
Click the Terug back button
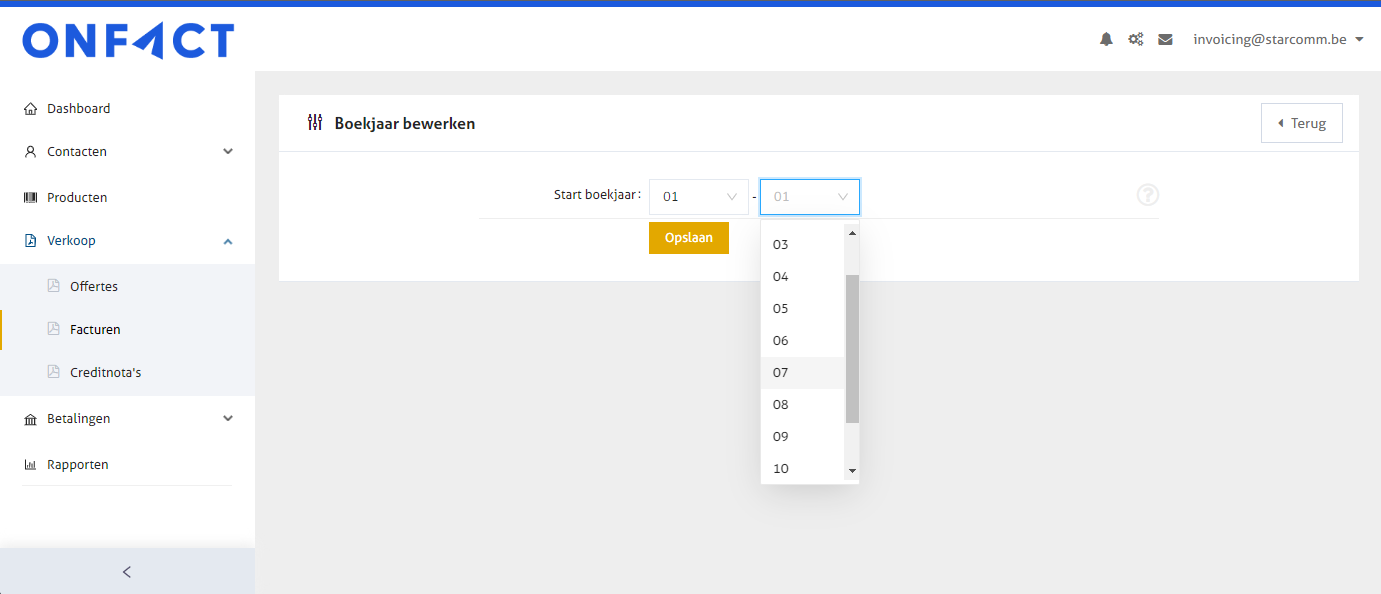tap(1301, 123)
